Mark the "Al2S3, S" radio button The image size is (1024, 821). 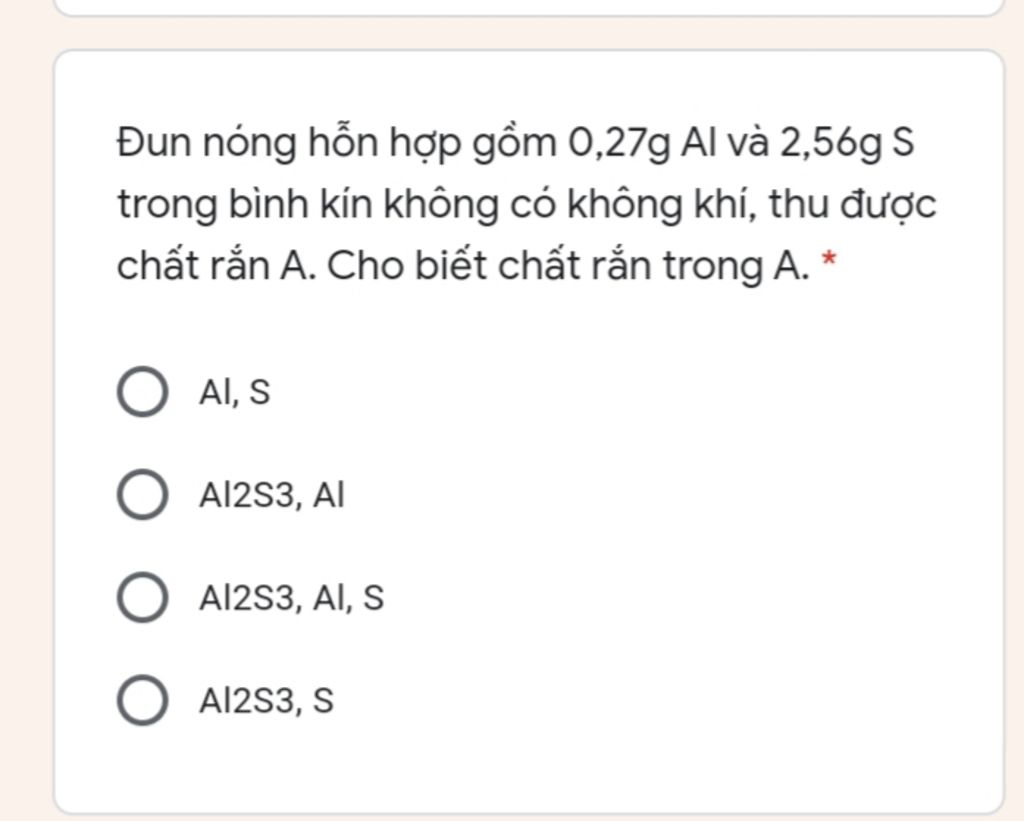tap(142, 700)
